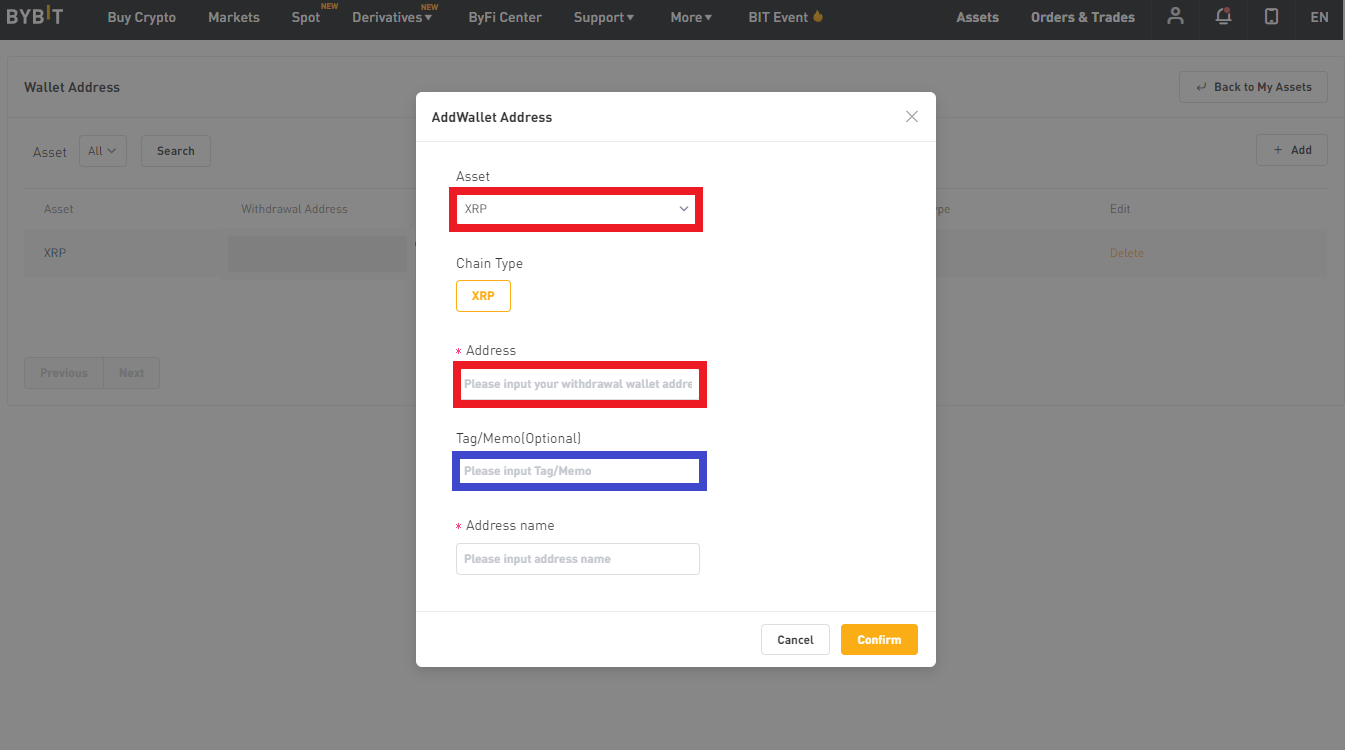Close the Add Wallet Address dialog

(912, 116)
